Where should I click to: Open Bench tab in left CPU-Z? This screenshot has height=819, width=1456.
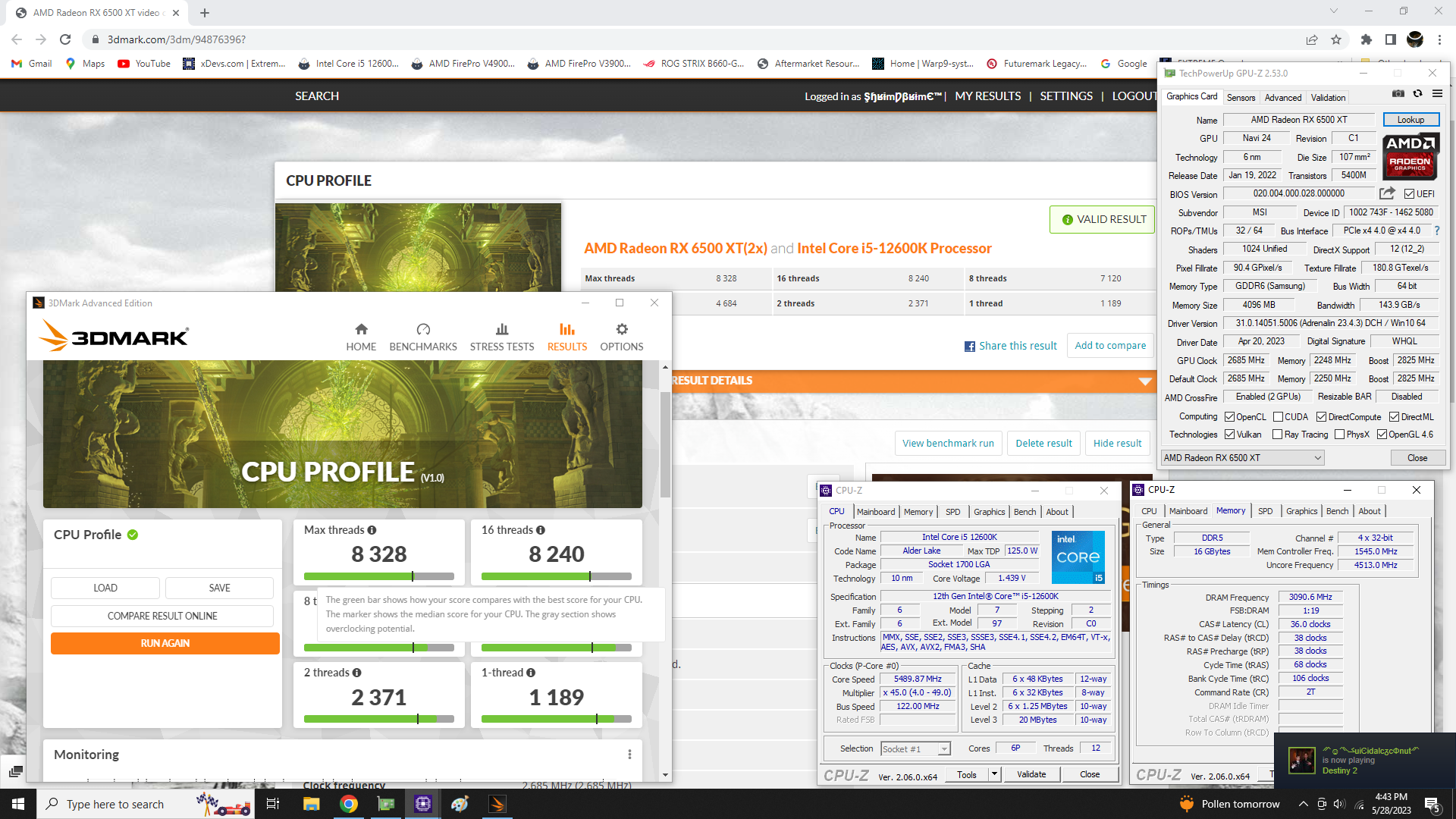(x=1025, y=512)
